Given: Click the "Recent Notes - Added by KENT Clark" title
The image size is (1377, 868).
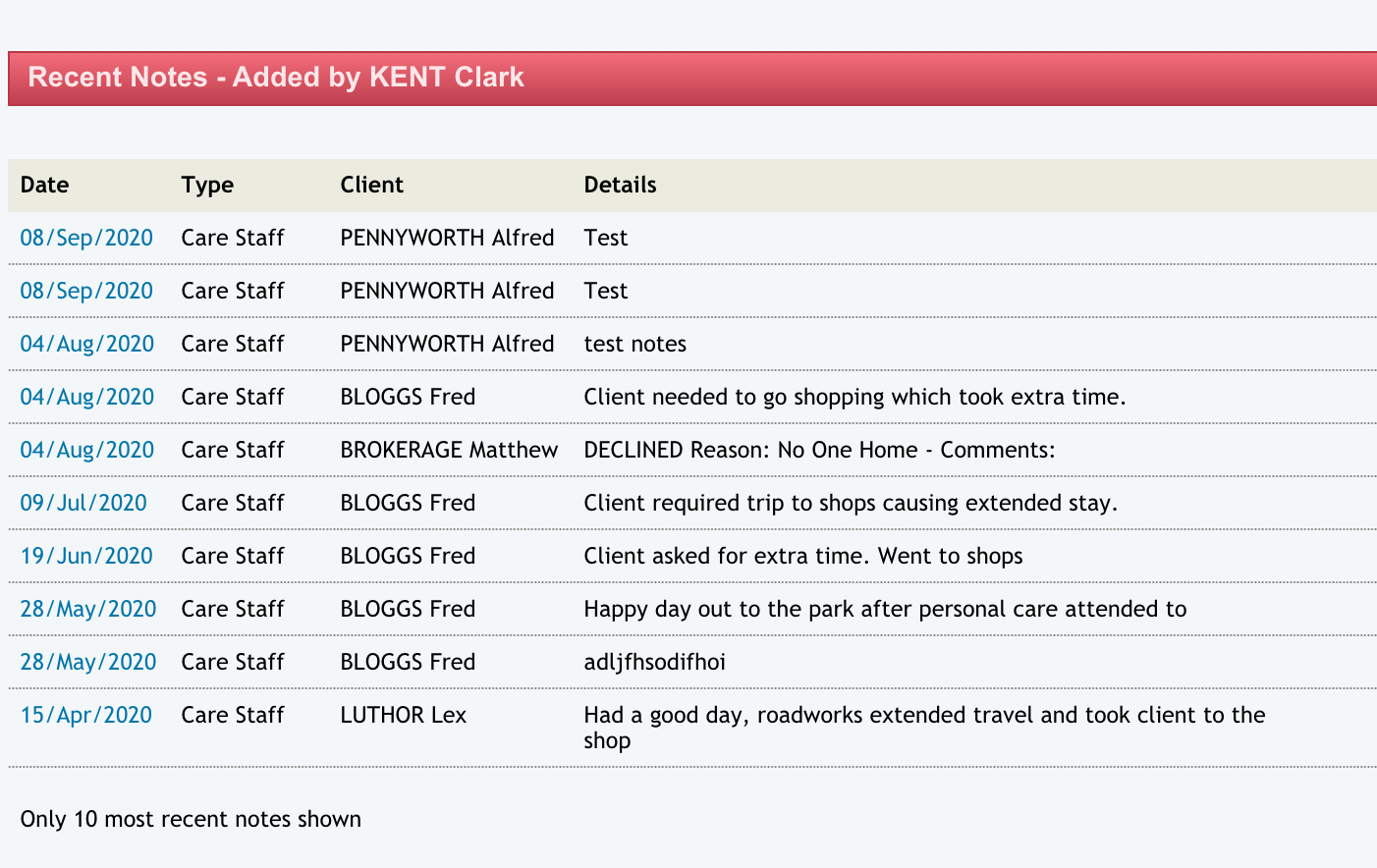Looking at the screenshot, I should (x=276, y=78).
